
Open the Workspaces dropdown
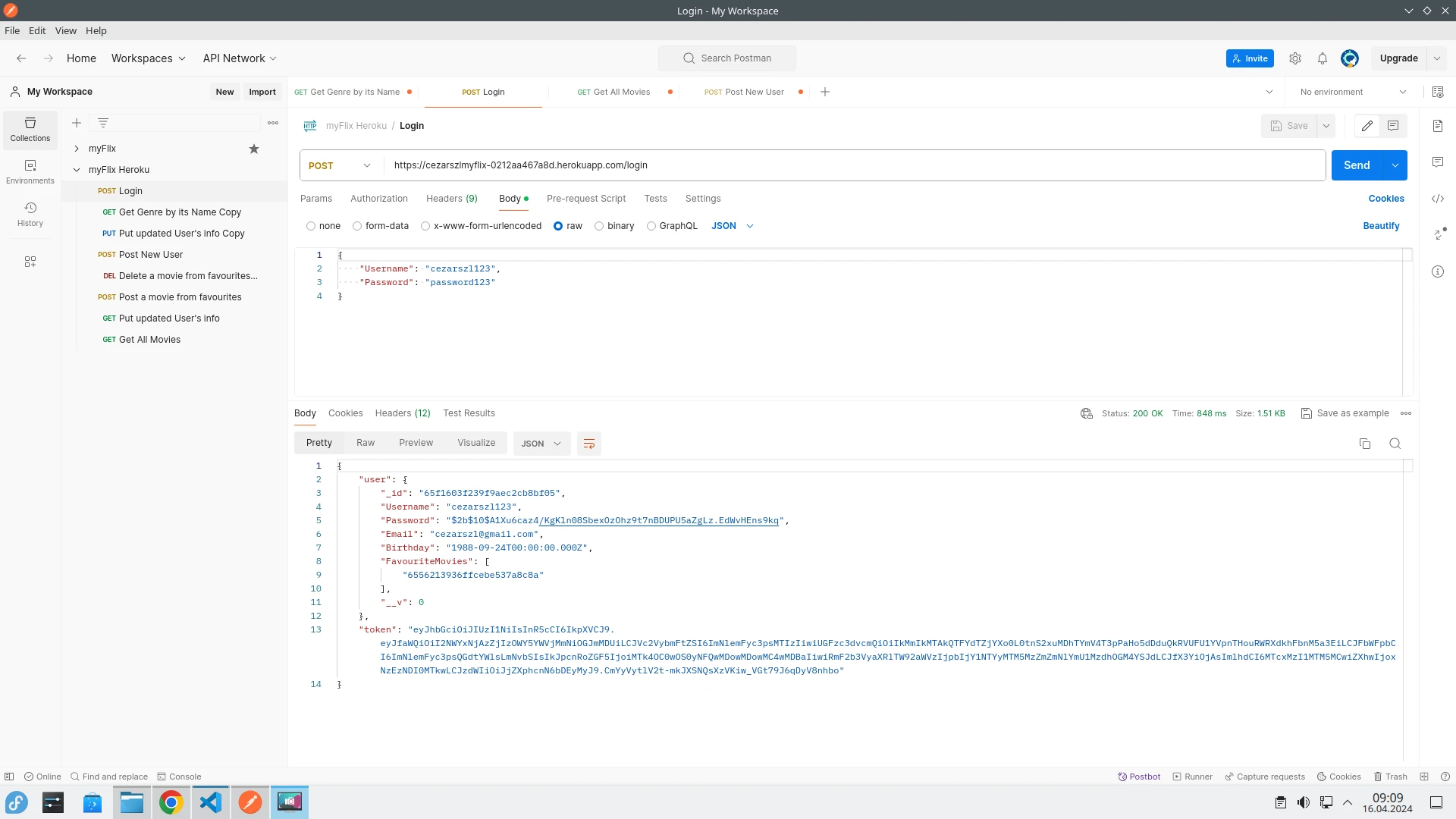tap(149, 58)
